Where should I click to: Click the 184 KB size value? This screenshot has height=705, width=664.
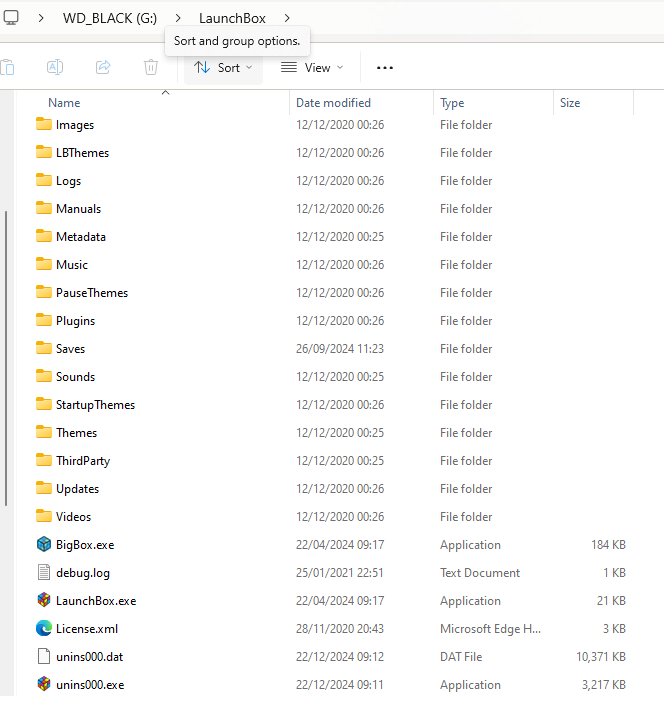click(x=608, y=545)
